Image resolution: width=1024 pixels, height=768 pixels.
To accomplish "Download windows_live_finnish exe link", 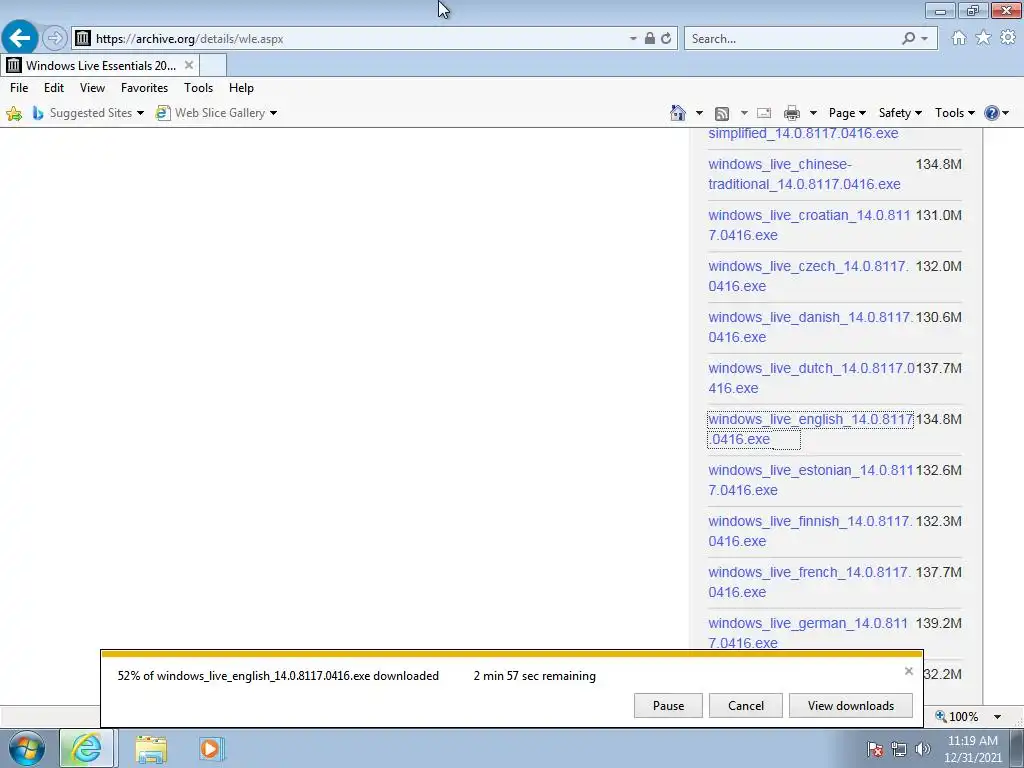I will coord(810,531).
